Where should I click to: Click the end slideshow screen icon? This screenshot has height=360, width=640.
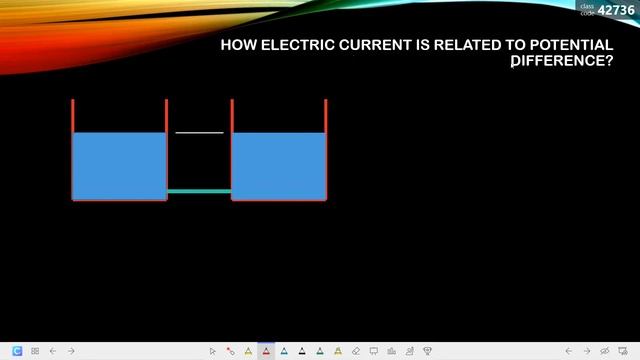point(622,351)
